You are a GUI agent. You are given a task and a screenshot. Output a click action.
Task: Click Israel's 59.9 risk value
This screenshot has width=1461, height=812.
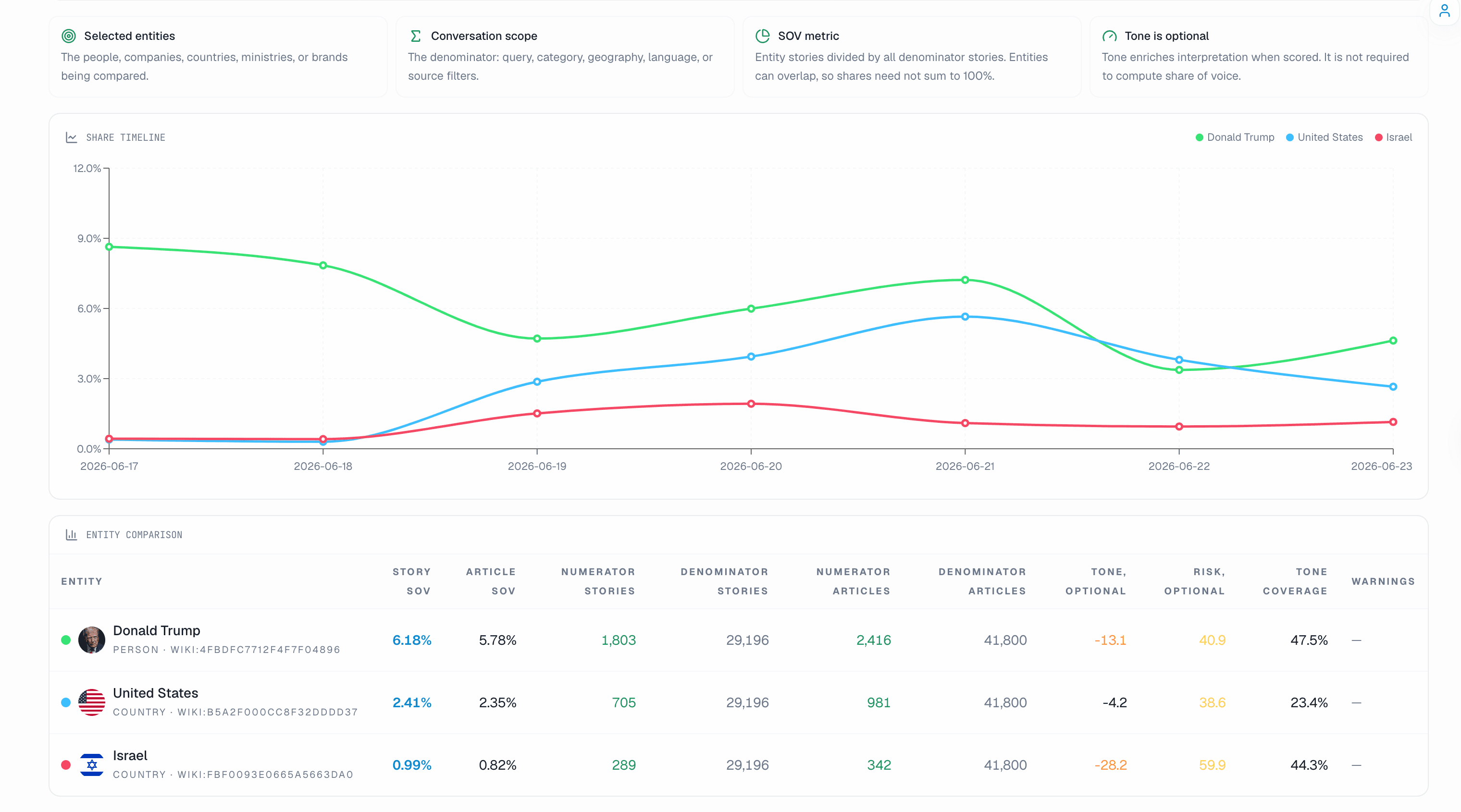[x=1212, y=764]
